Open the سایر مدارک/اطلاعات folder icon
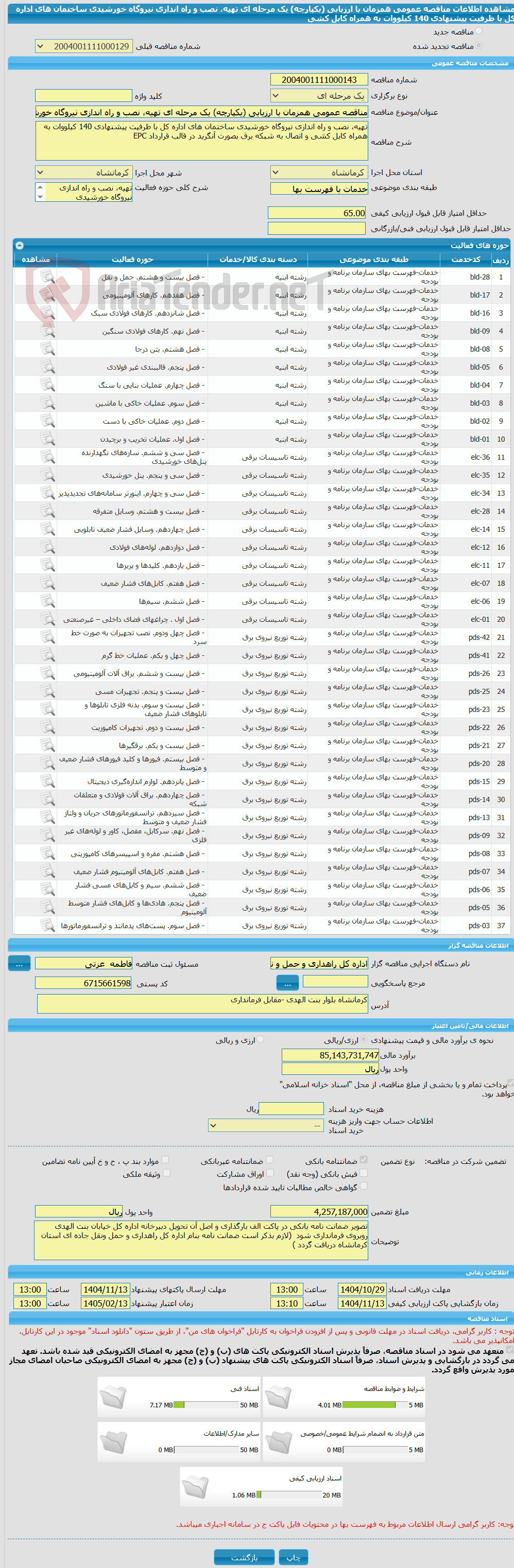This screenshot has height=1568, width=514. click(113, 1442)
